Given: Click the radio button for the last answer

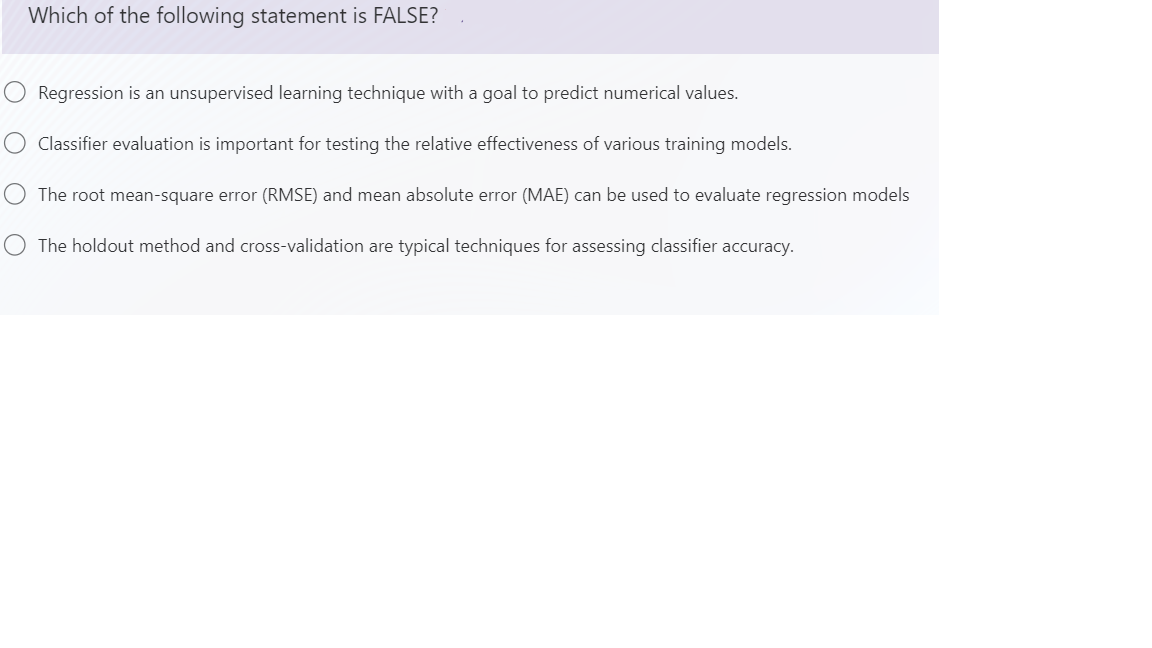Looking at the screenshot, I should pos(15,245).
